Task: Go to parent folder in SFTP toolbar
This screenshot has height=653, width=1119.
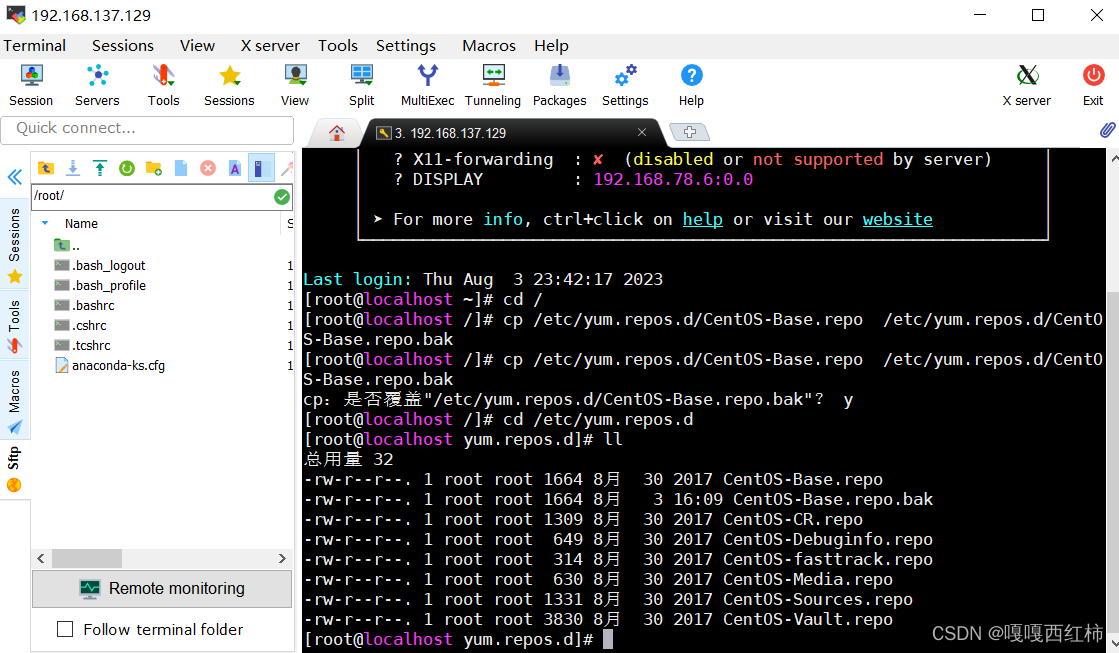Action: pos(46,168)
